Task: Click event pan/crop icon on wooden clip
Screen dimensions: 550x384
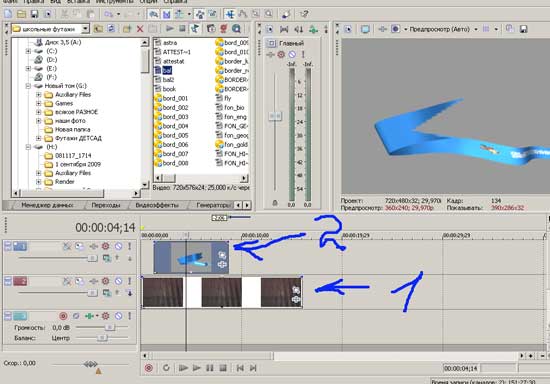Action: 296,290
